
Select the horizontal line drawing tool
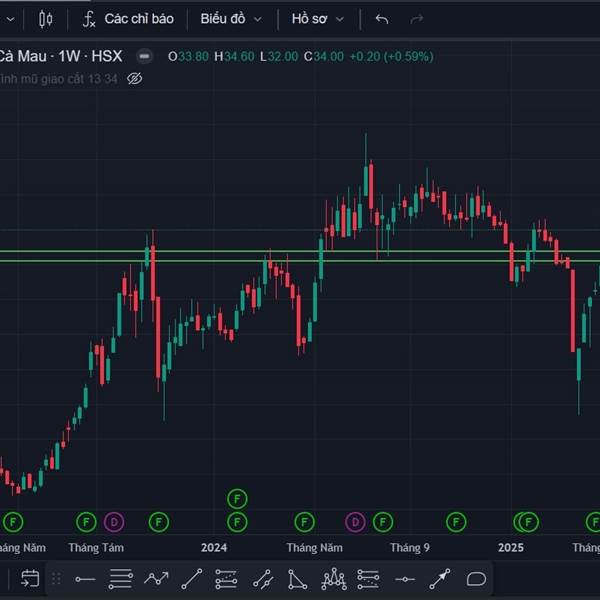[405, 579]
